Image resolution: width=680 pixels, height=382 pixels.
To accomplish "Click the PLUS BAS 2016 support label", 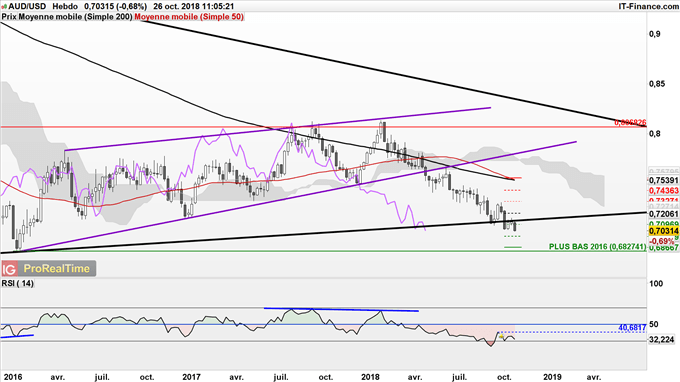I will coord(598,246).
